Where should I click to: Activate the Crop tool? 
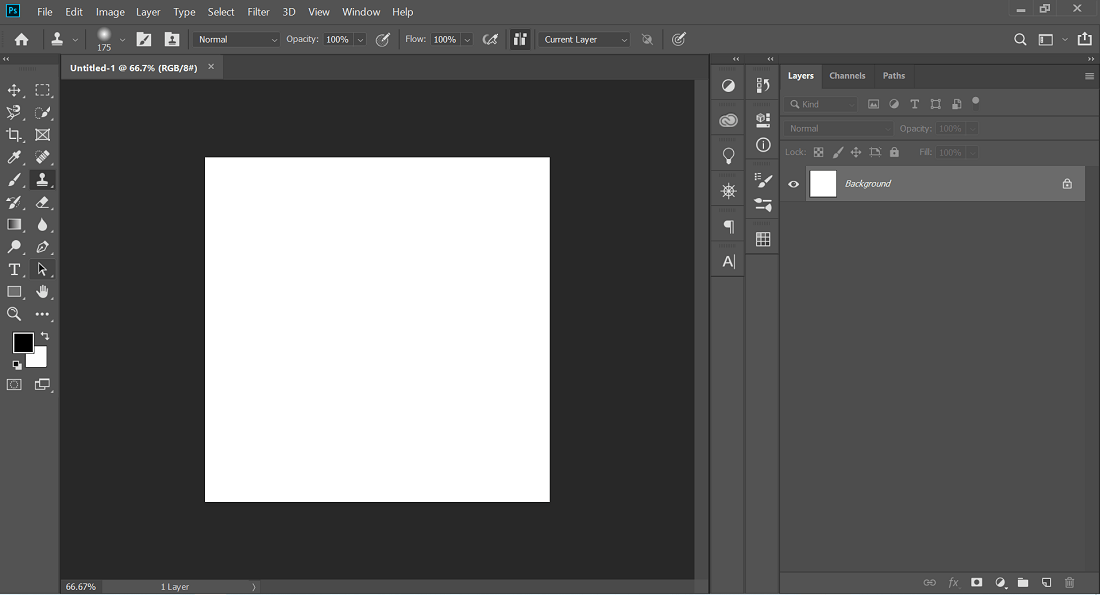click(14, 134)
